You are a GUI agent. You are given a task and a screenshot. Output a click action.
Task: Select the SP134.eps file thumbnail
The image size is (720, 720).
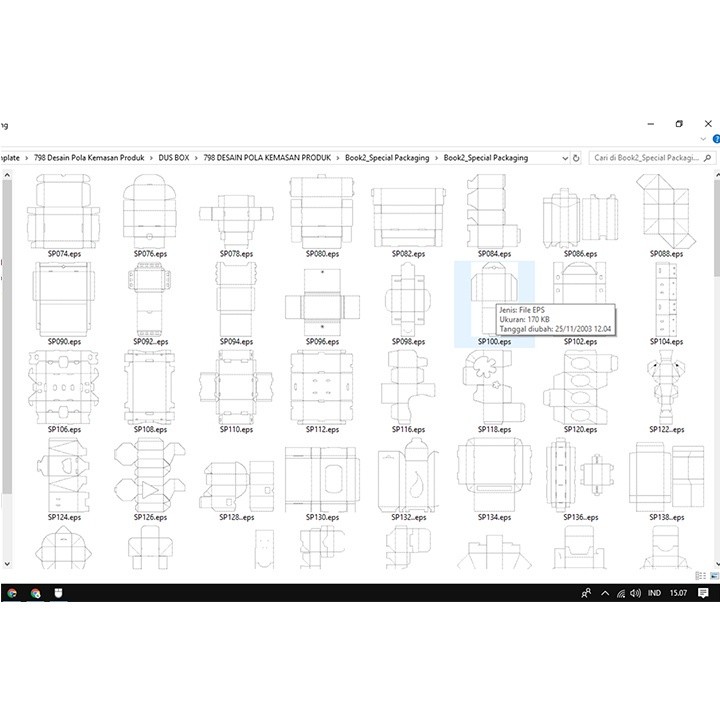click(494, 475)
